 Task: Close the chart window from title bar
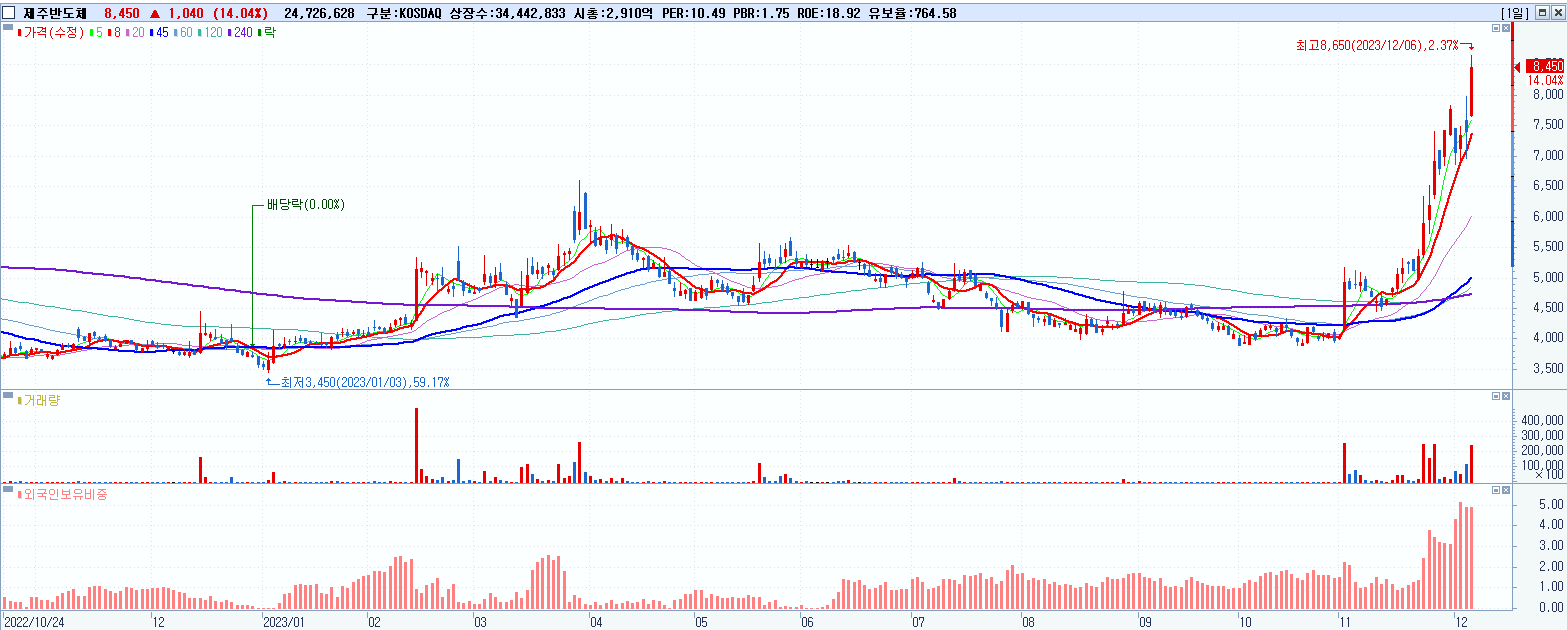pyautogui.click(x=1557, y=13)
